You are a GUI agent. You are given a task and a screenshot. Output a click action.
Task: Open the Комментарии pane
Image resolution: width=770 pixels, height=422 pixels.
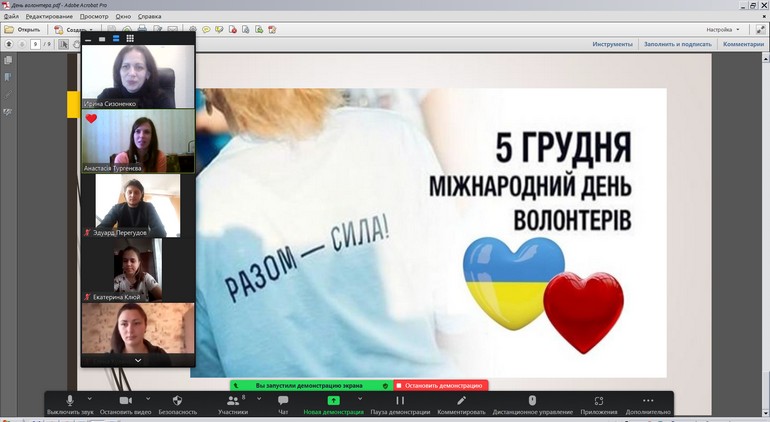pos(743,44)
